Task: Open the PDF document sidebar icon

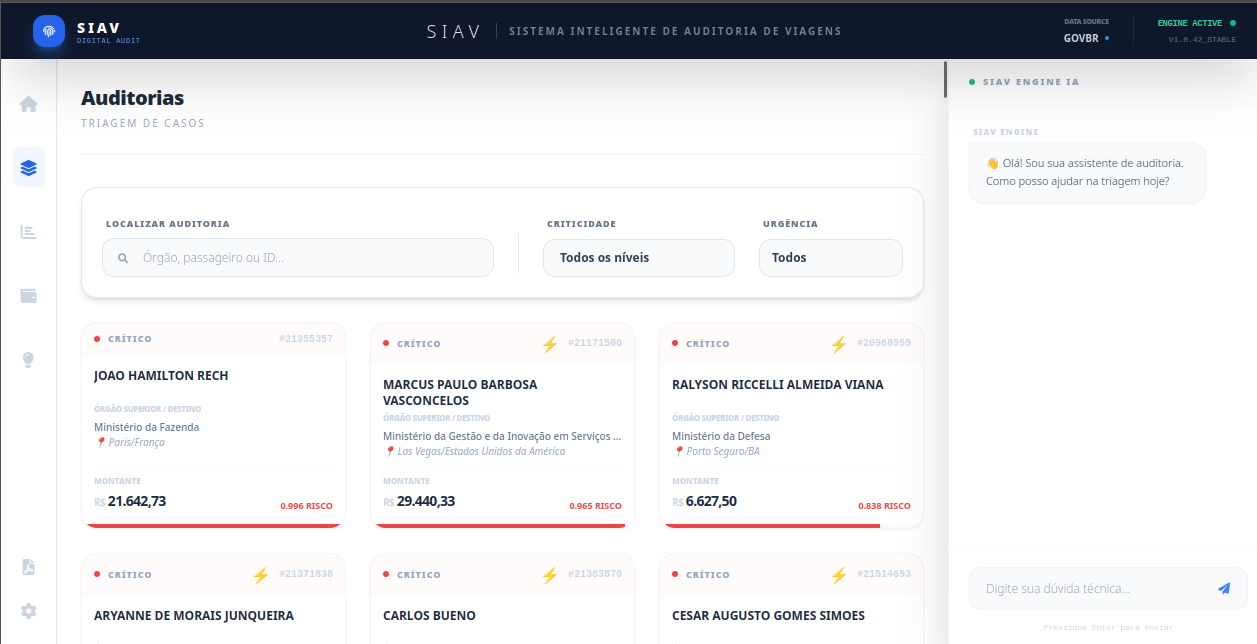Action: click(x=29, y=567)
